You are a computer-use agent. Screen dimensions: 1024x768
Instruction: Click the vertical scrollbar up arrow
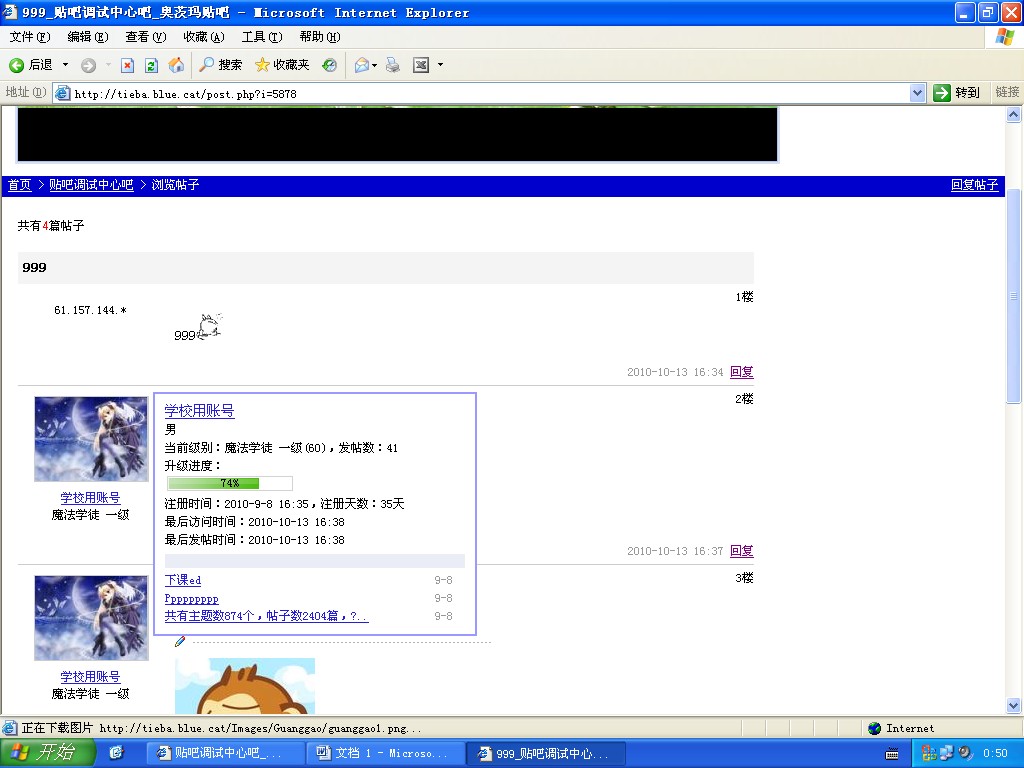tap(1014, 115)
